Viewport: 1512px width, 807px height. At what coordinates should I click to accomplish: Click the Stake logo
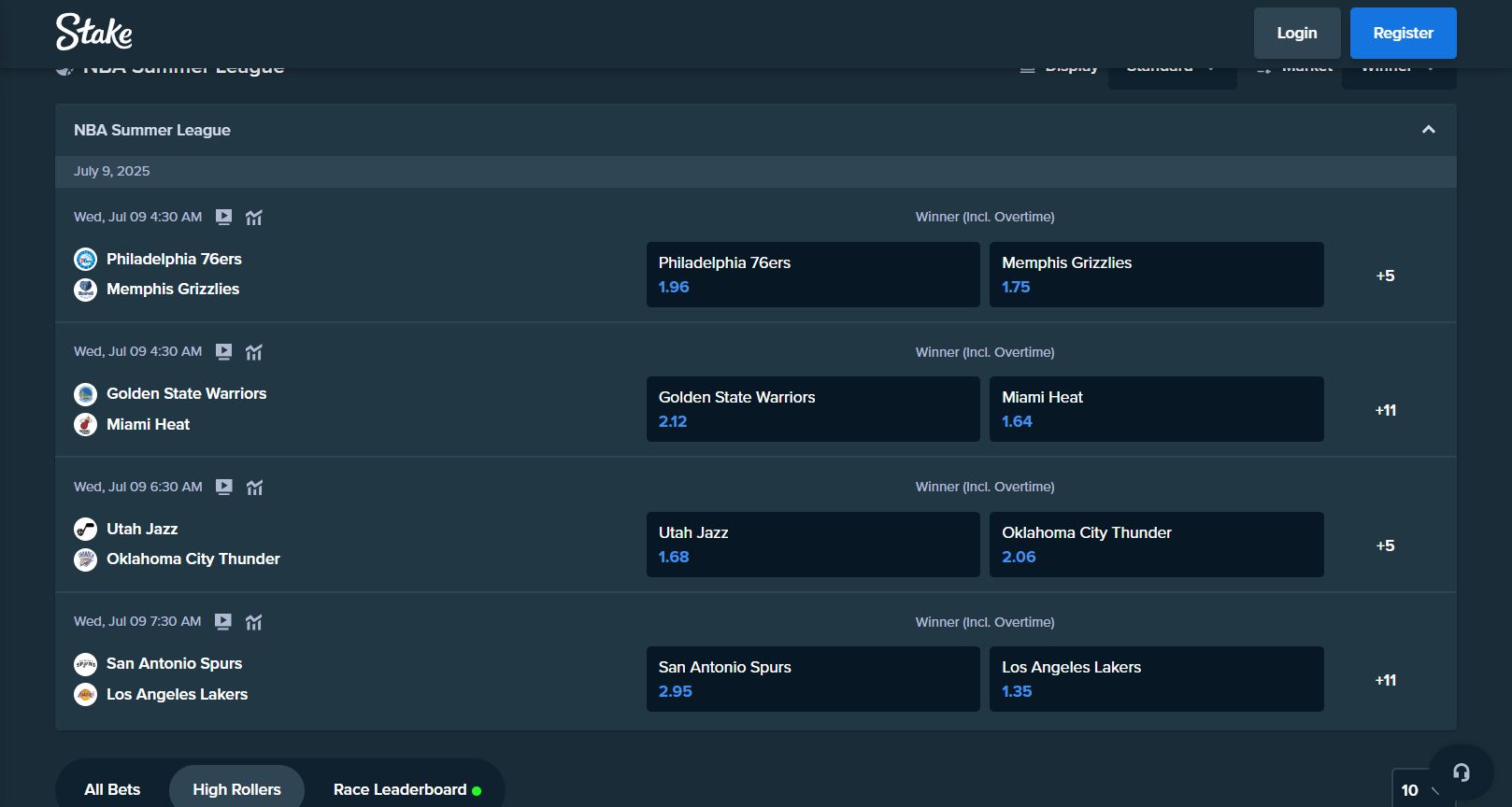[x=93, y=32]
